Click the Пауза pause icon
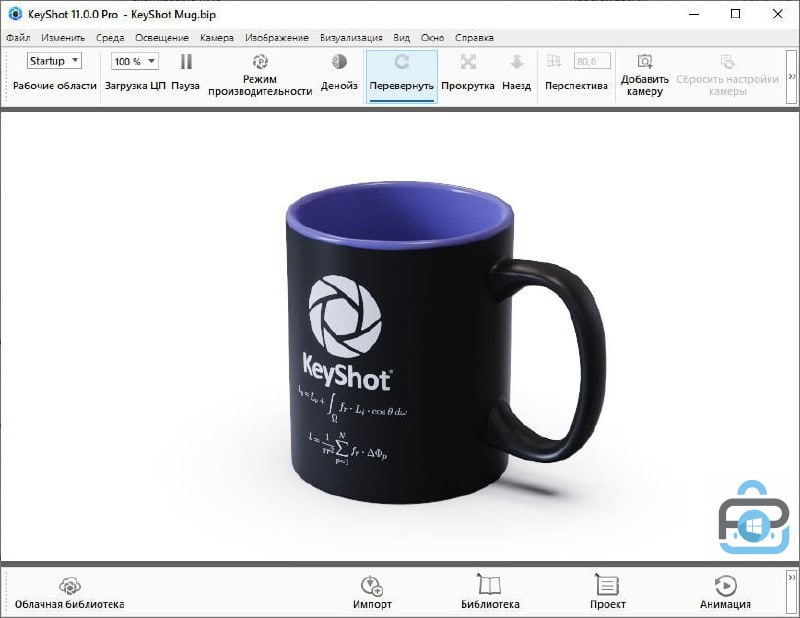800x618 pixels. (x=186, y=62)
